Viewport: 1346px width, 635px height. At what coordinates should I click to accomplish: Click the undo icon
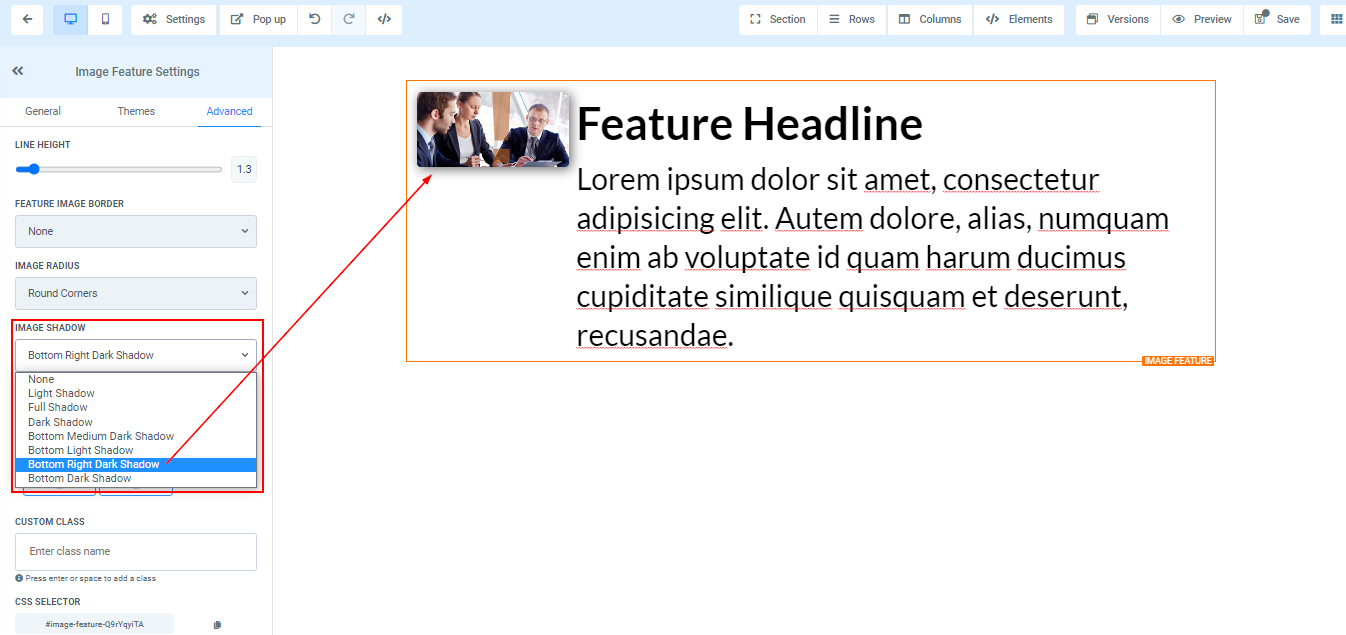pyautogui.click(x=315, y=19)
